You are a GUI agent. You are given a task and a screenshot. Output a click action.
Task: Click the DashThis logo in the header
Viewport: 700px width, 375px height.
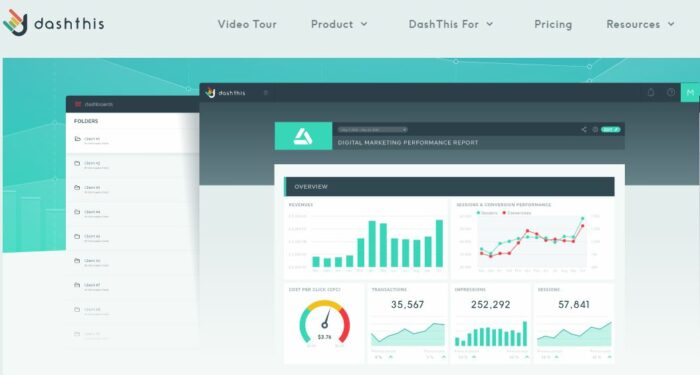pyautogui.click(x=54, y=23)
